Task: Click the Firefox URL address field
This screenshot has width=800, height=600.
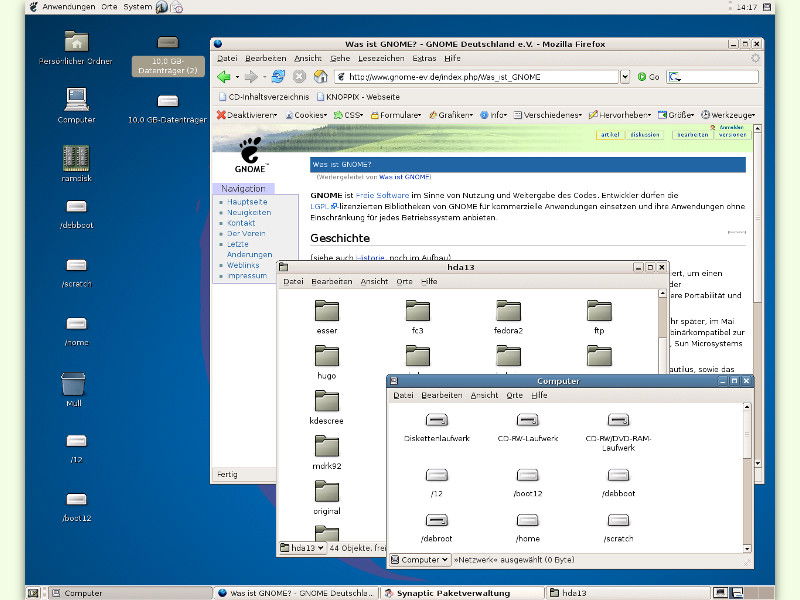Action: point(477,77)
